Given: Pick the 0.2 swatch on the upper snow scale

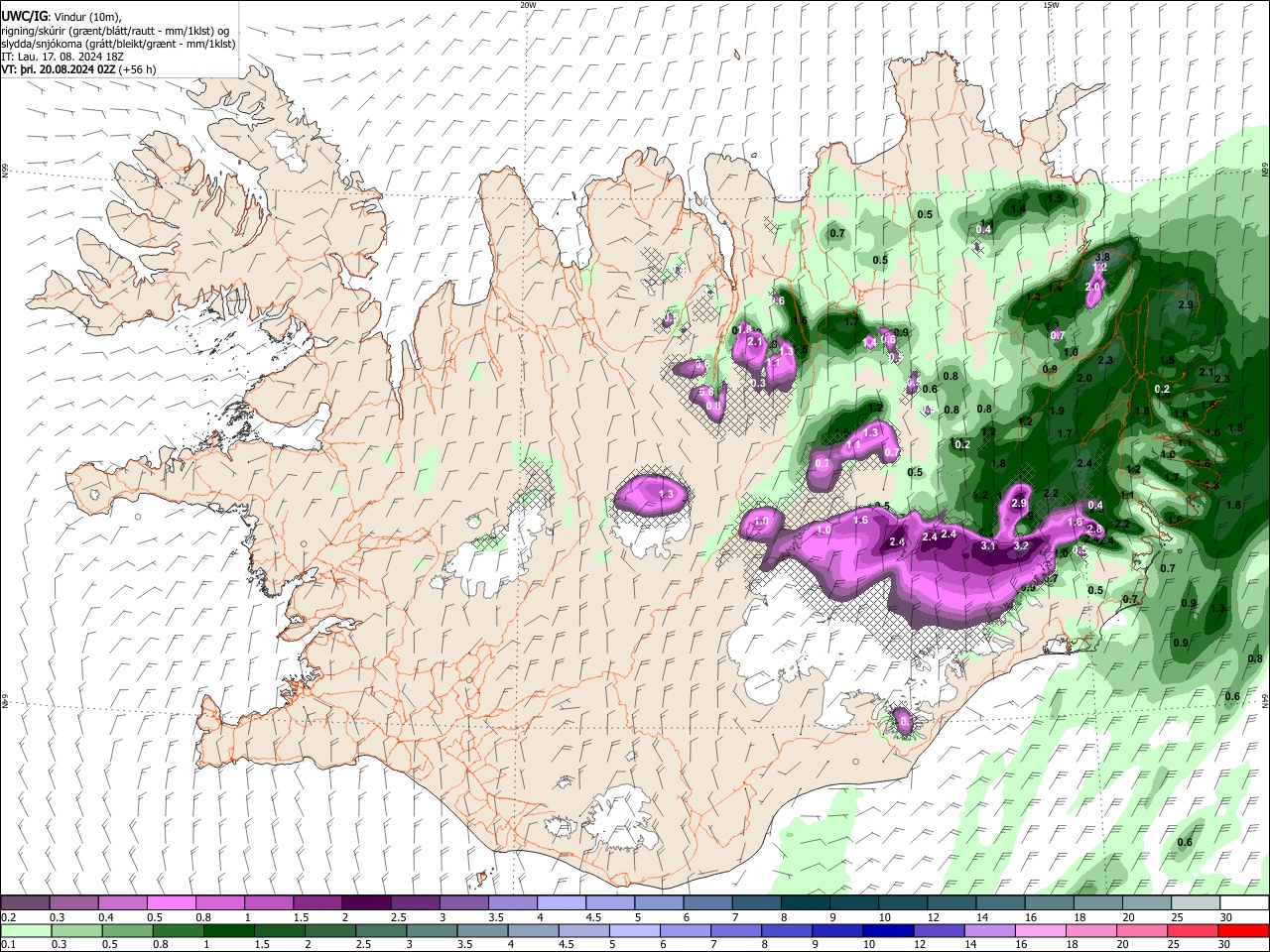Looking at the screenshot, I should pos(25,902).
